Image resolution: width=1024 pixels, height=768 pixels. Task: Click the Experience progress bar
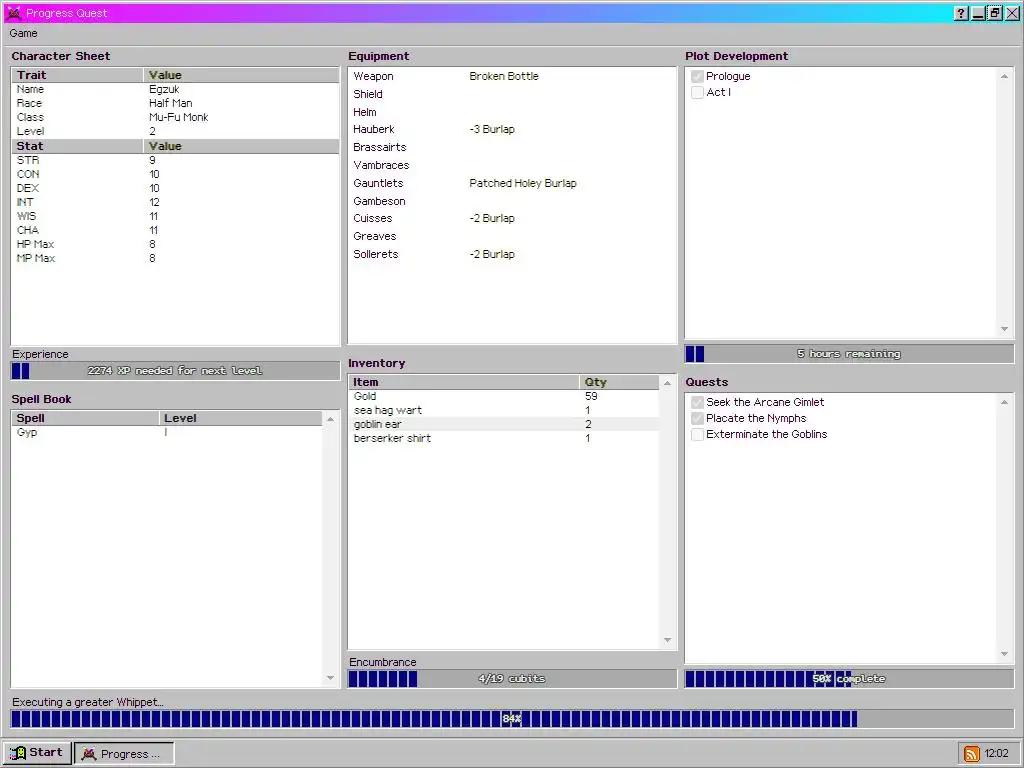pos(175,371)
